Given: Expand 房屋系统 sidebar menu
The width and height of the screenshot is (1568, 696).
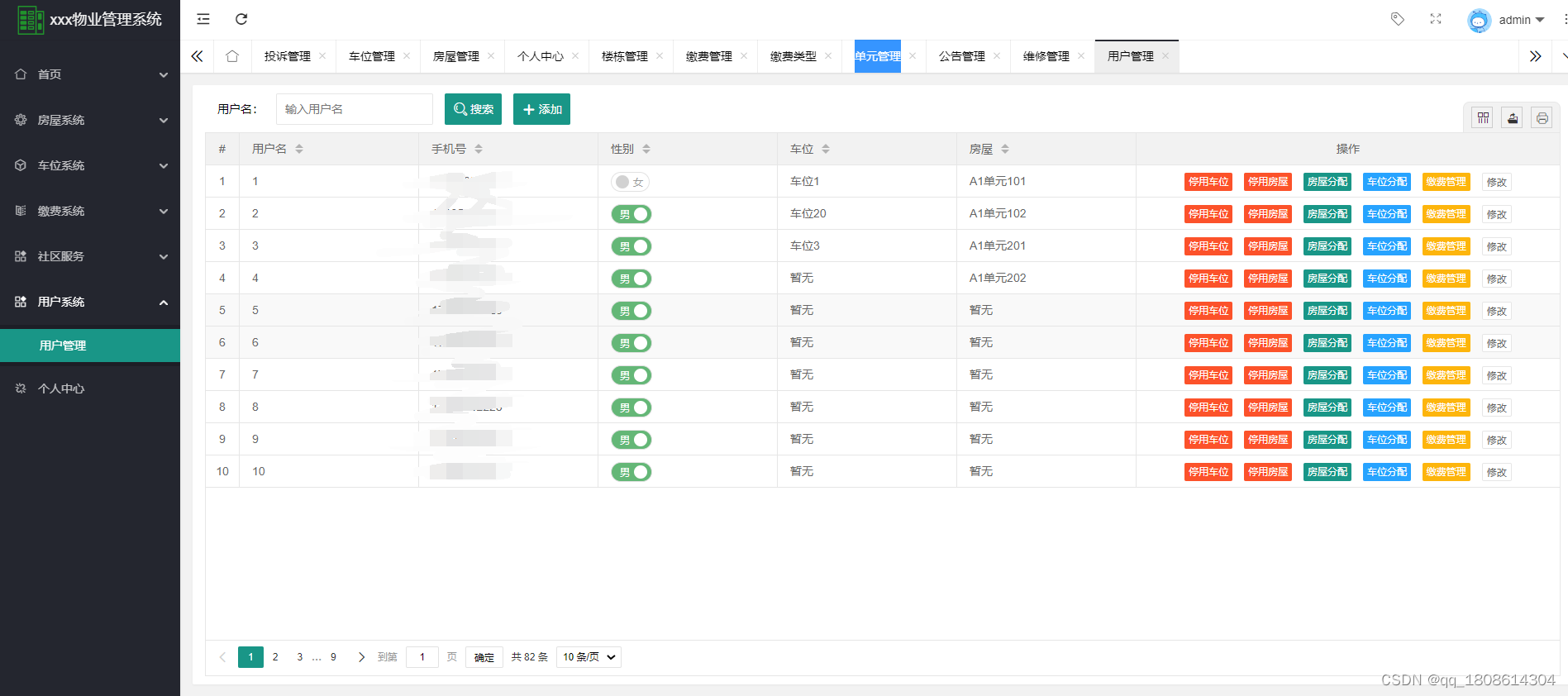Looking at the screenshot, I should (x=90, y=120).
